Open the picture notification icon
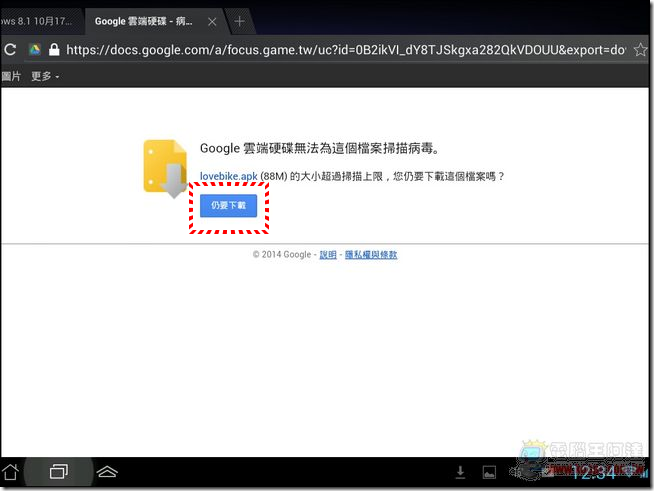The width and height of the screenshot is (654, 491). [x=489, y=472]
